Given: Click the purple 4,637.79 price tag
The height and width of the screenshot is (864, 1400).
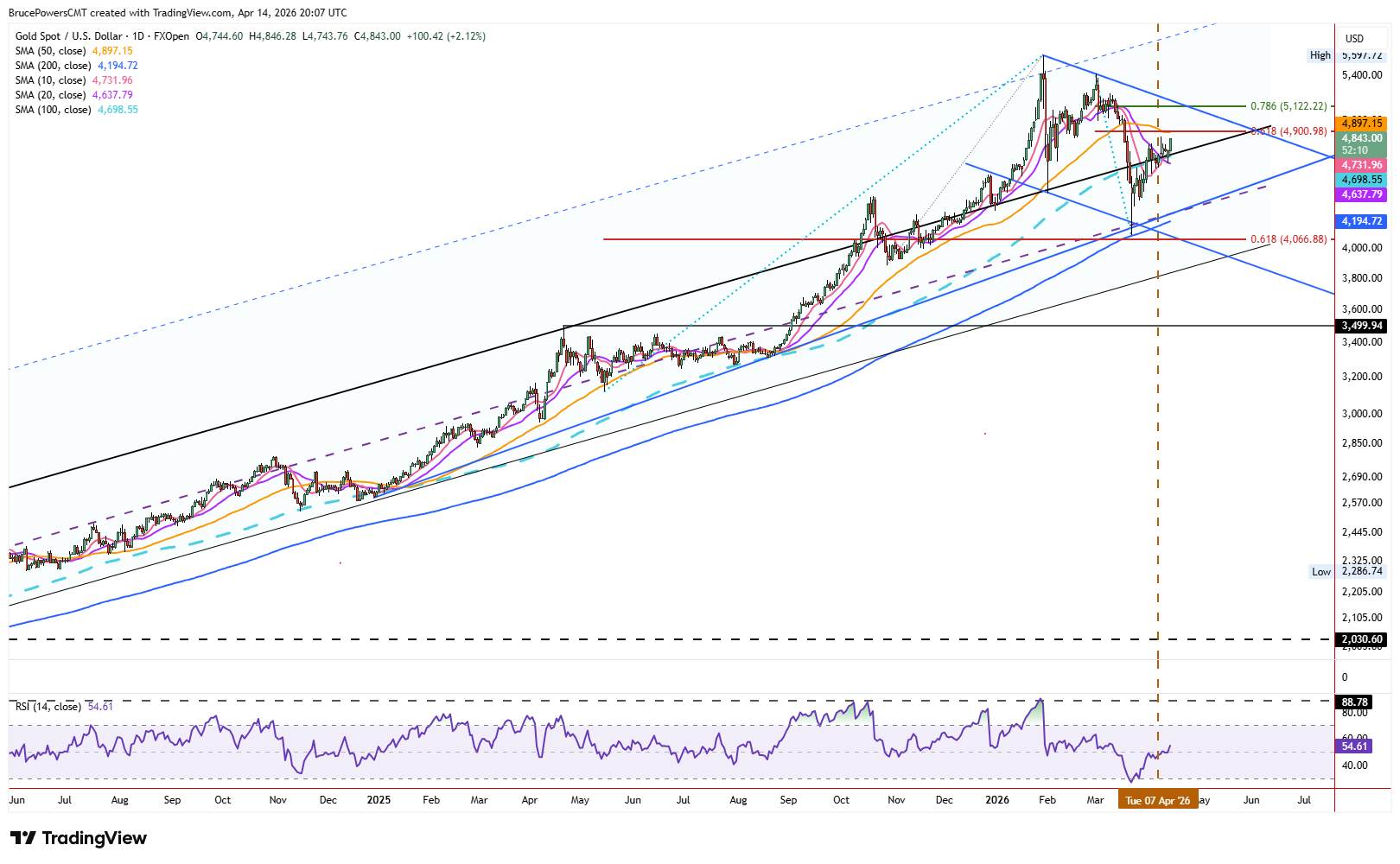Looking at the screenshot, I should pyautogui.click(x=1362, y=194).
